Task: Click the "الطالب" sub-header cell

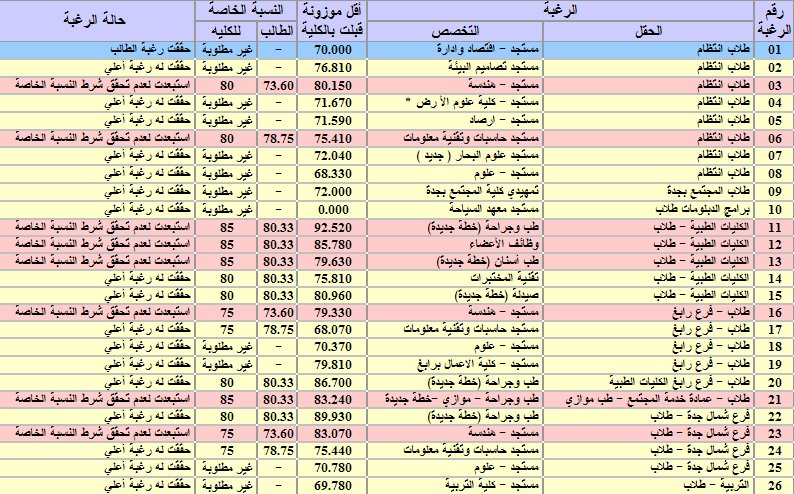Action: pos(276,30)
